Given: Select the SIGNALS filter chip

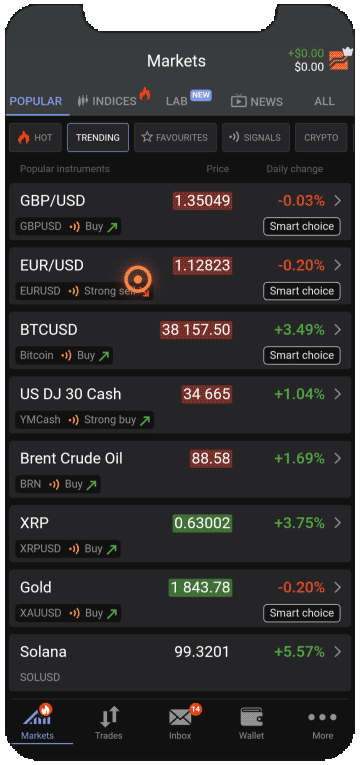Looking at the screenshot, I should (256, 138).
